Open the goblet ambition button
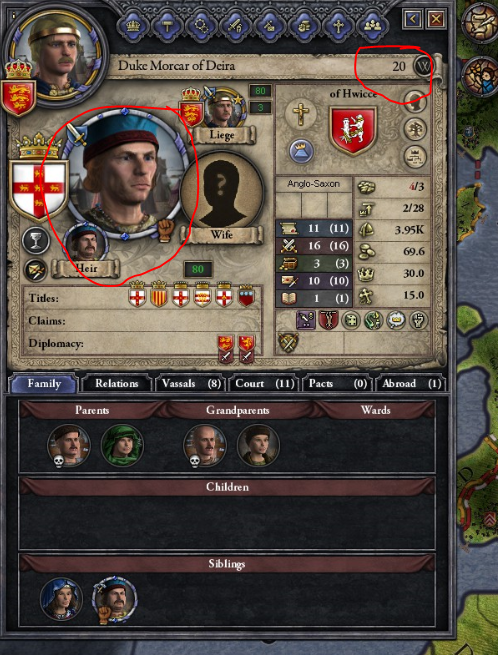Screen dimensions: 498x655 pos(36,241)
